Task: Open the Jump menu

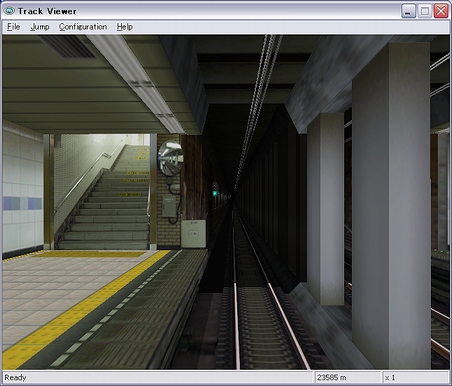Action: click(x=40, y=27)
